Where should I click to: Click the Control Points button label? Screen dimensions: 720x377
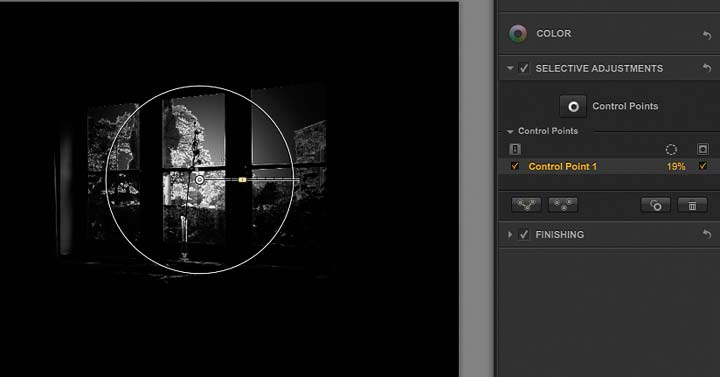(x=625, y=106)
